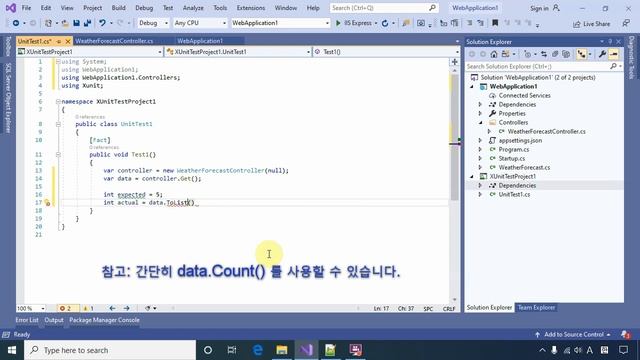Click Solution Explorer Properties wrench icon
Screen dimensions: 640x360
pos(602,54)
